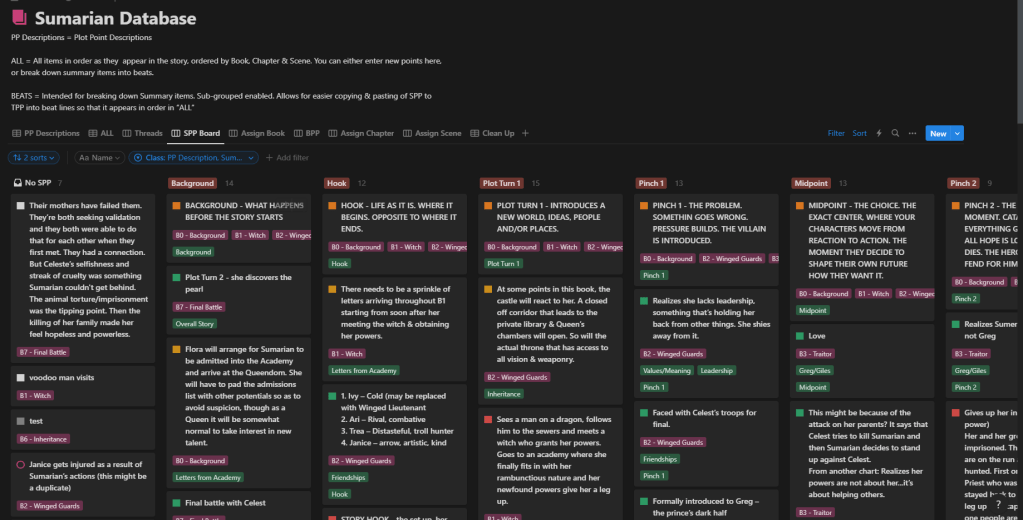The height and width of the screenshot is (520, 1023).
Task: Toggle orange checkbox on BACKGROUND card
Action: (x=176, y=206)
